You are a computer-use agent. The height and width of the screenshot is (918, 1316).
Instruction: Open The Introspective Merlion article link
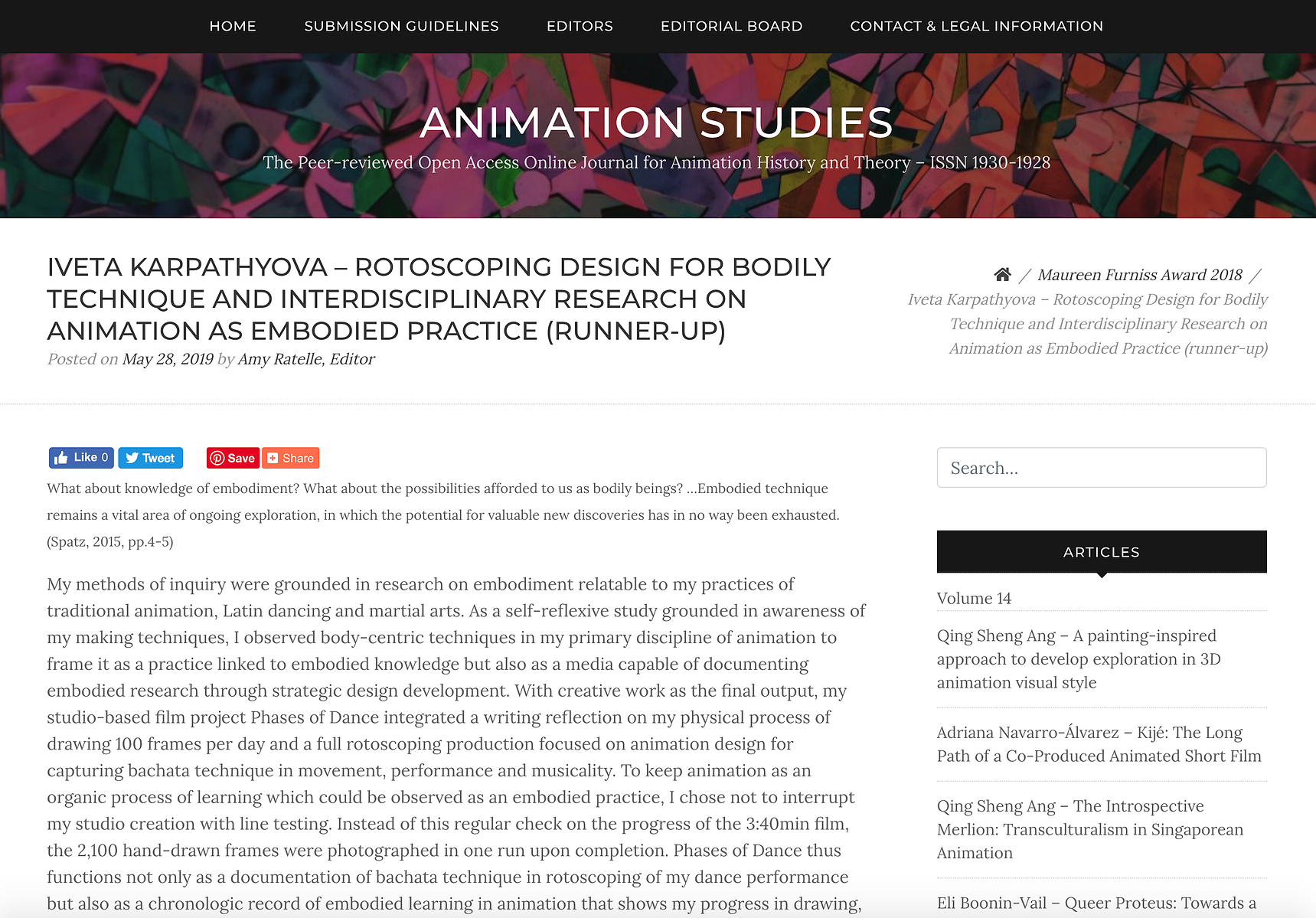[x=1090, y=829]
